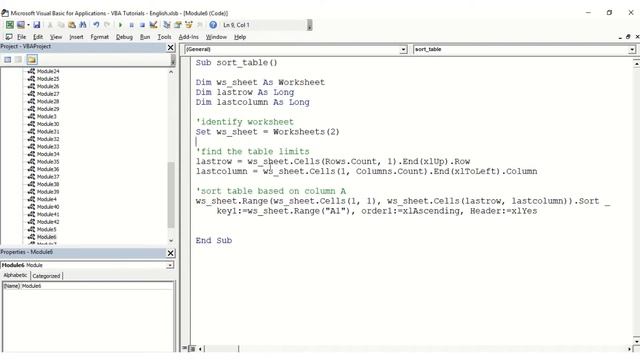Click the (Name) Module6 property field
The width and height of the screenshot is (640, 360).
(x=87, y=286)
